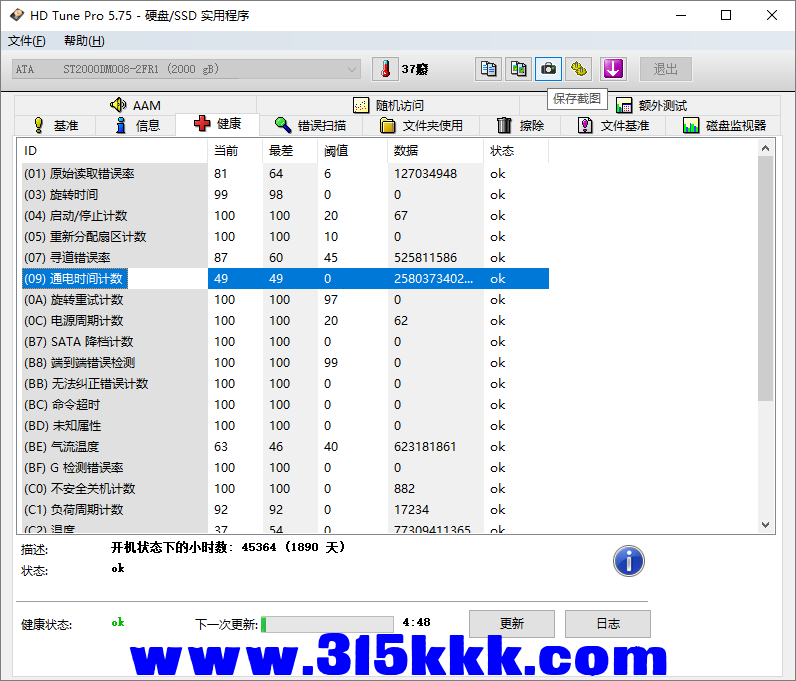Select row (C0) 不安全关机计数
The width and height of the screenshot is (796, 681).
pyautogui.click(x=285, y=489)
